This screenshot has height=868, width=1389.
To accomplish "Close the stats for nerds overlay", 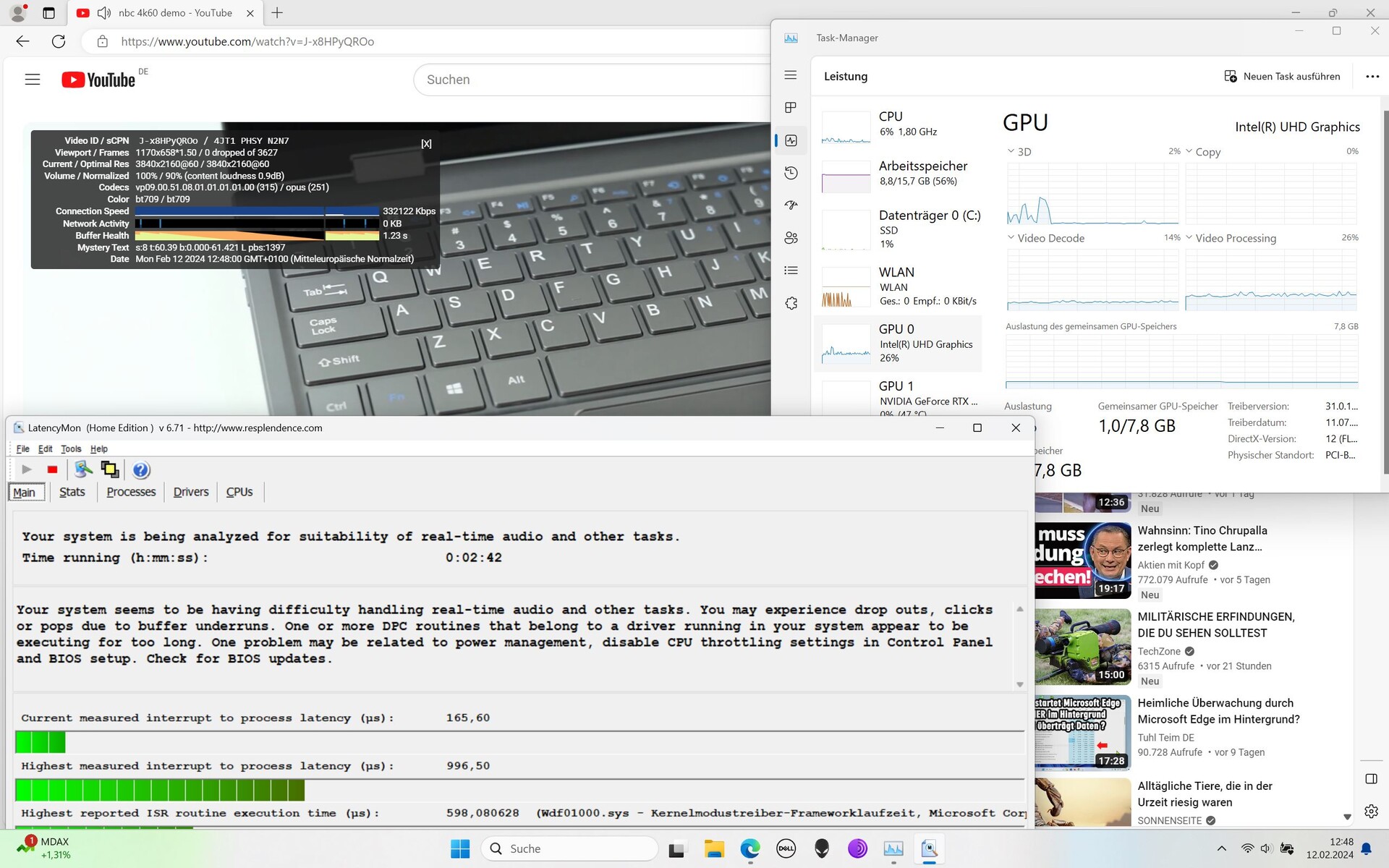I will pyautogui.click(x=426, y=143).
